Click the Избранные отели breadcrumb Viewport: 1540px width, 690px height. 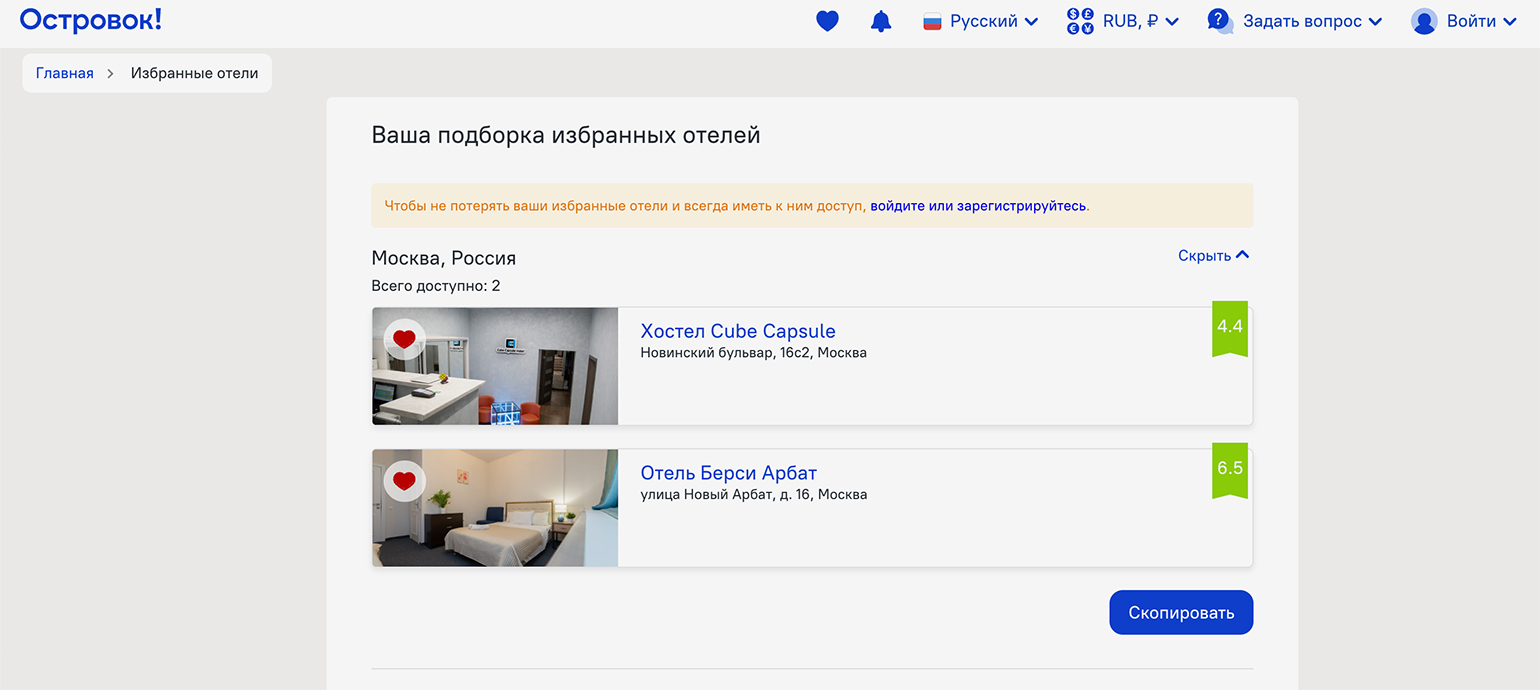[194, 73]
